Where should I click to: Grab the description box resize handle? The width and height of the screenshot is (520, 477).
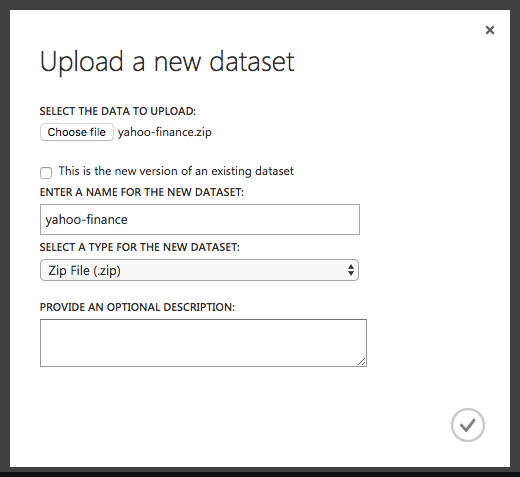pyautogui.click(x=362, y=362)
